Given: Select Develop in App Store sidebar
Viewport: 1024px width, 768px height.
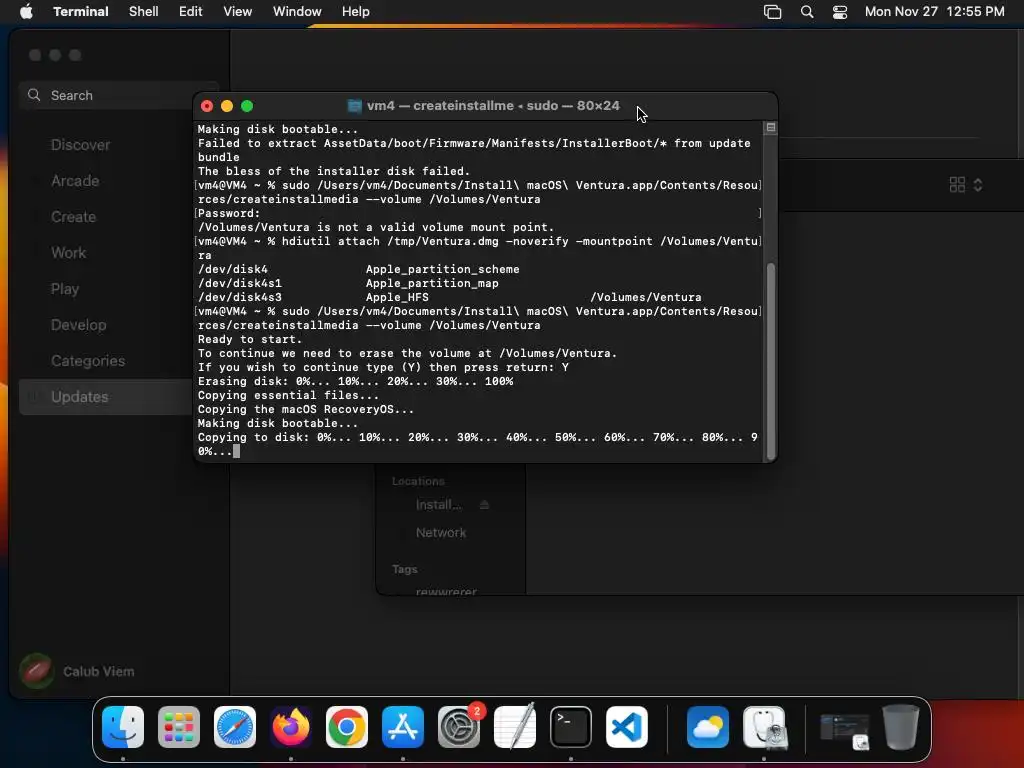Looking at the screenshot, I should 78,325.
